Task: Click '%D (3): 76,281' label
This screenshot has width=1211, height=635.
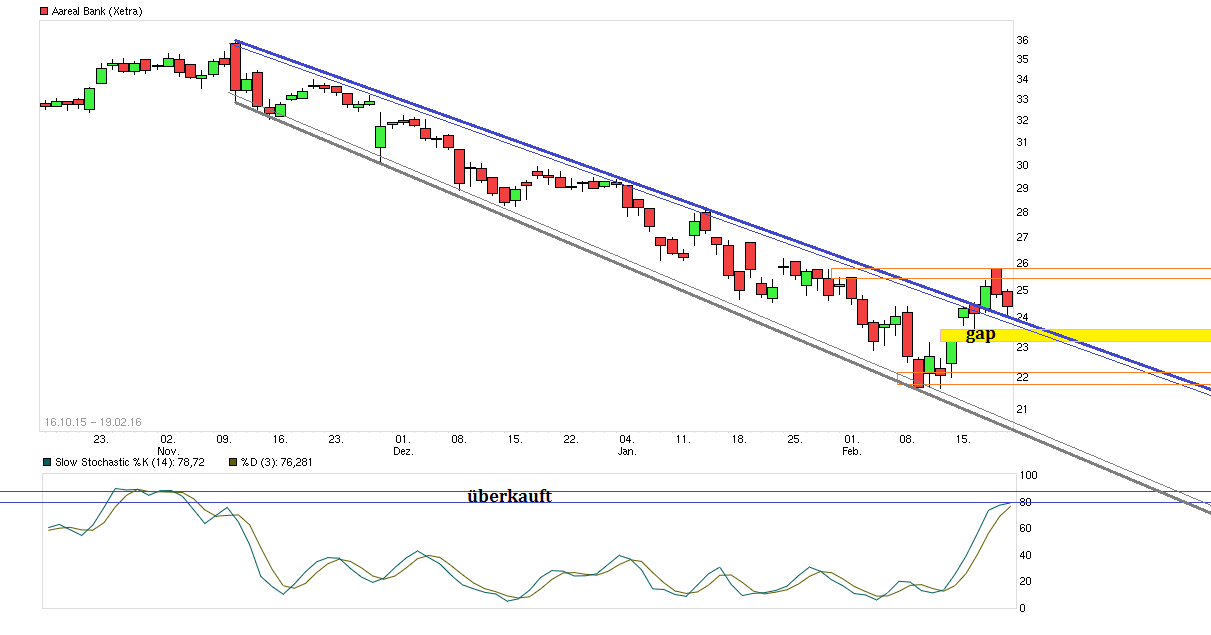Action: (276, 462)
